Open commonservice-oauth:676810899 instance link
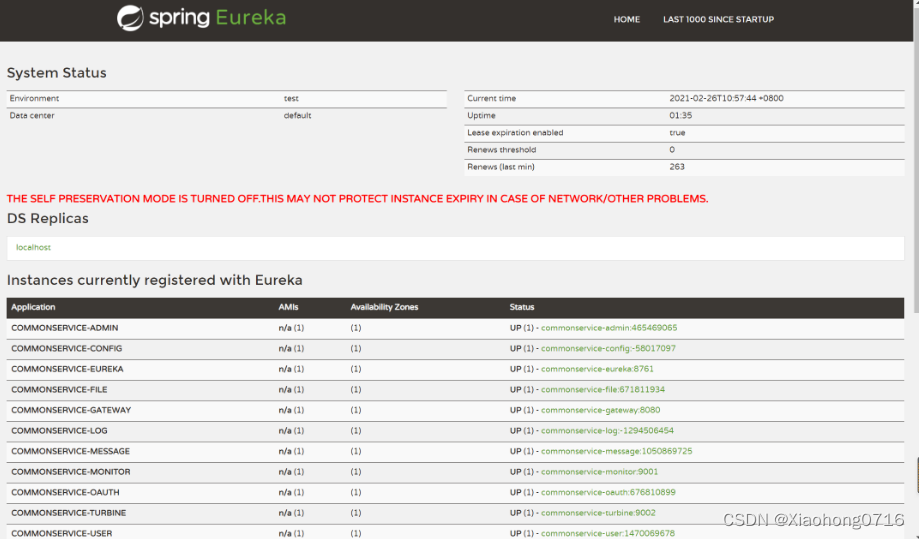The image size is (919, 539). (608, 492)
